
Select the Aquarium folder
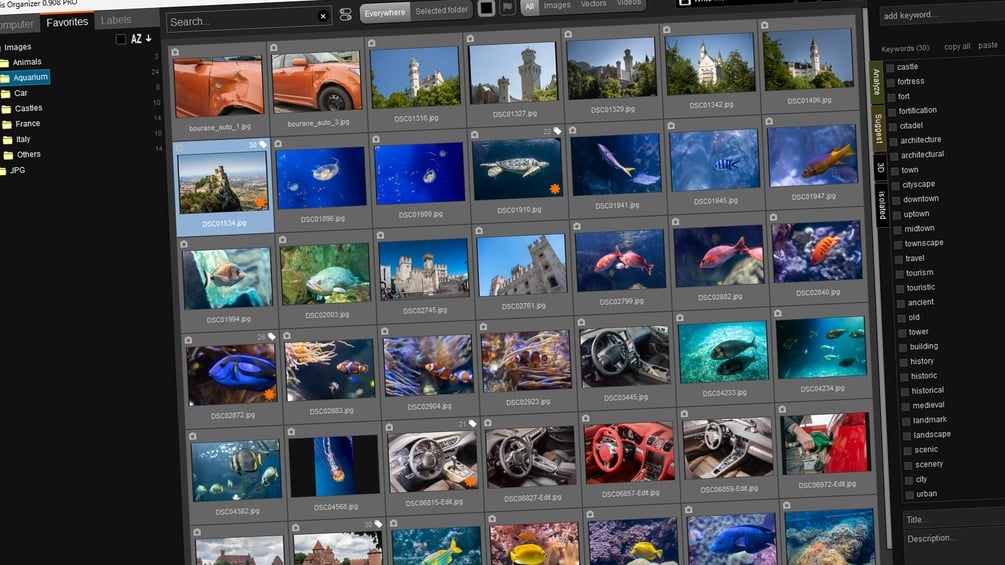pos(24,78)
